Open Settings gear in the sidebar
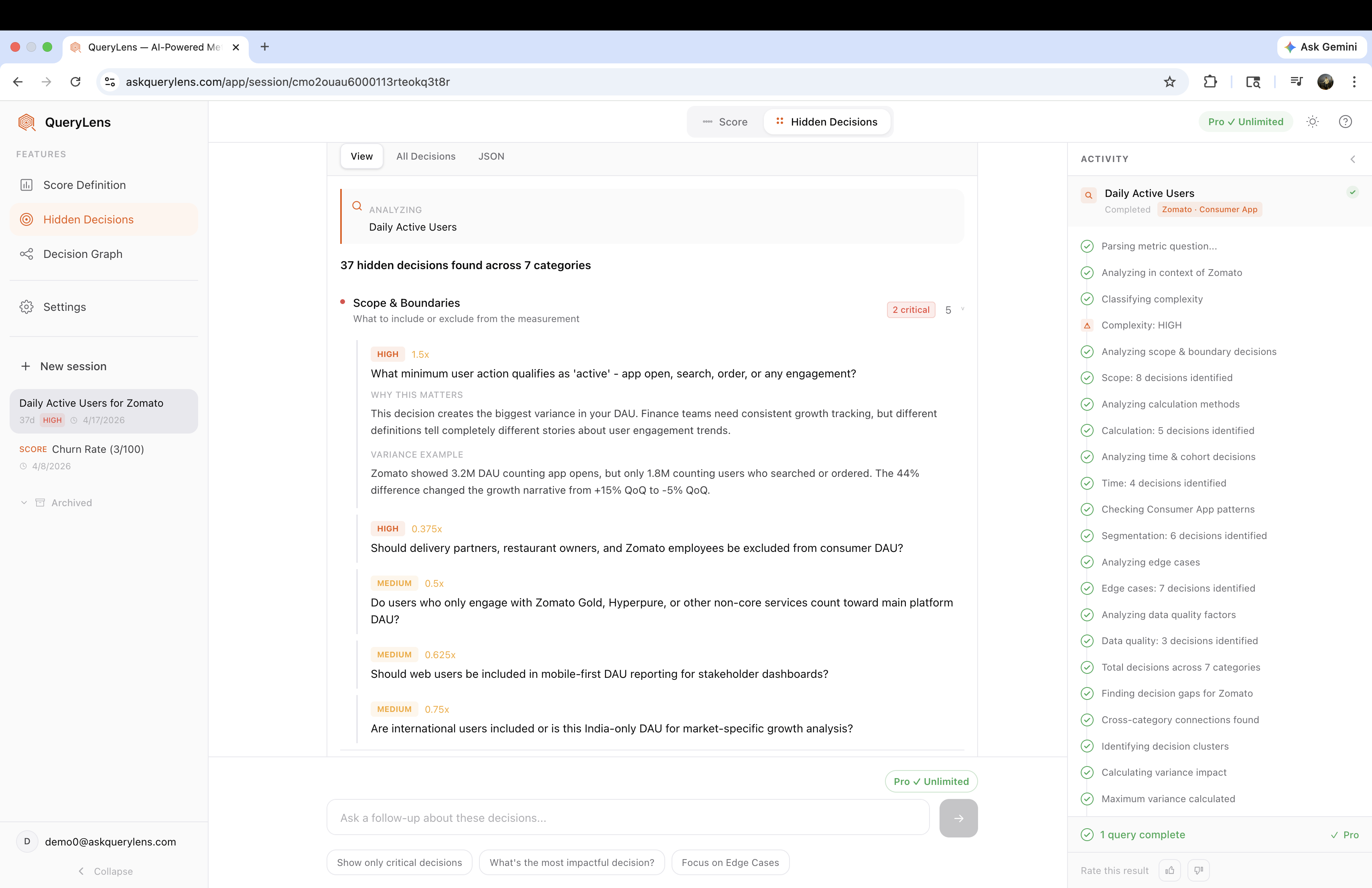This screenshot has width=1372, height=888. [x=64, y=307]
